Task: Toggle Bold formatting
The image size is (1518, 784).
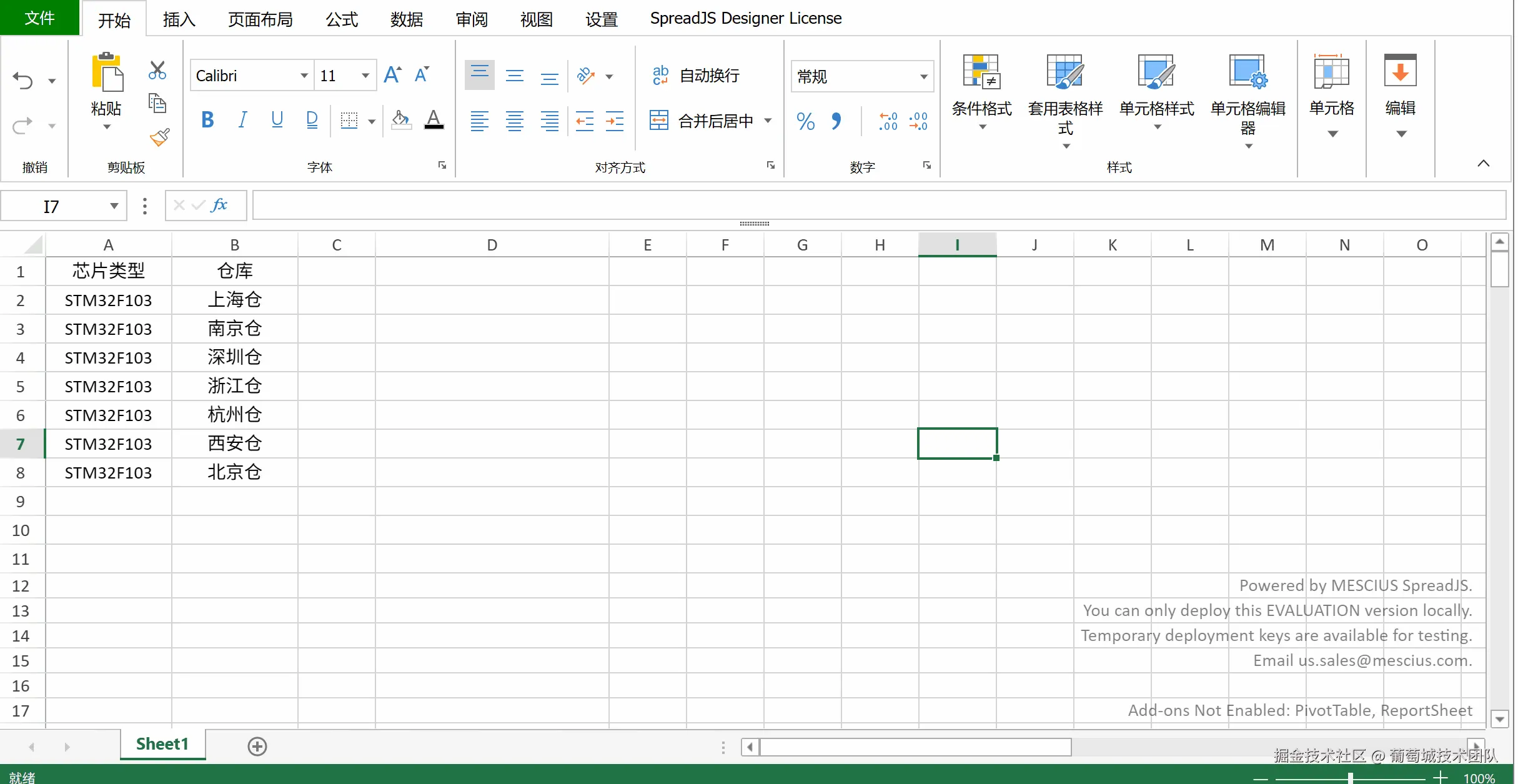Action: point(208,119)
